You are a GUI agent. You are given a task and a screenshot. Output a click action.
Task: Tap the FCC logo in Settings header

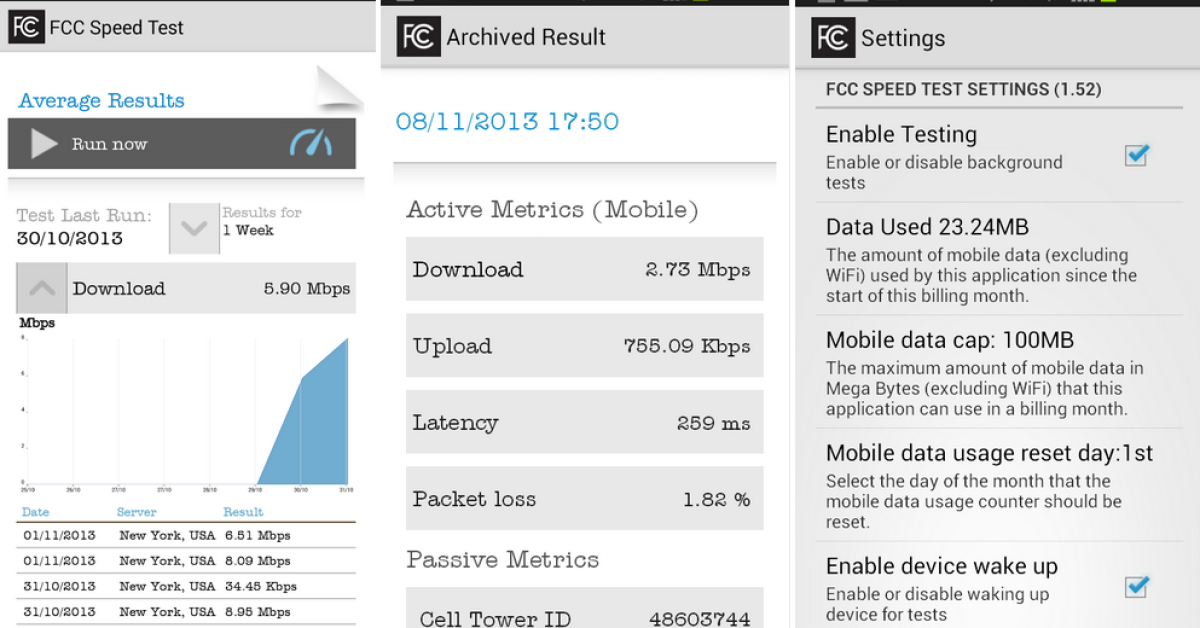[x=834, y=38]
